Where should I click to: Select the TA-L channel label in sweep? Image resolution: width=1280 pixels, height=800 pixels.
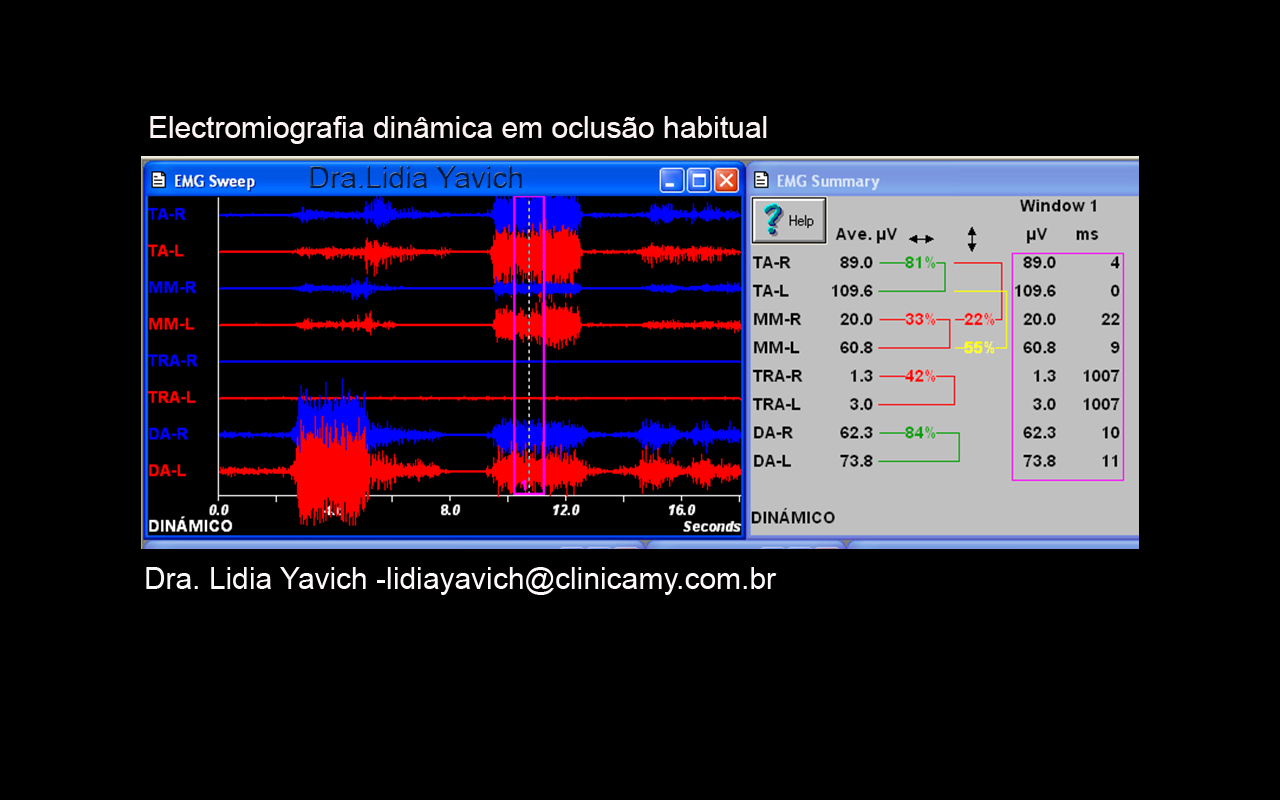coord(166,251)
